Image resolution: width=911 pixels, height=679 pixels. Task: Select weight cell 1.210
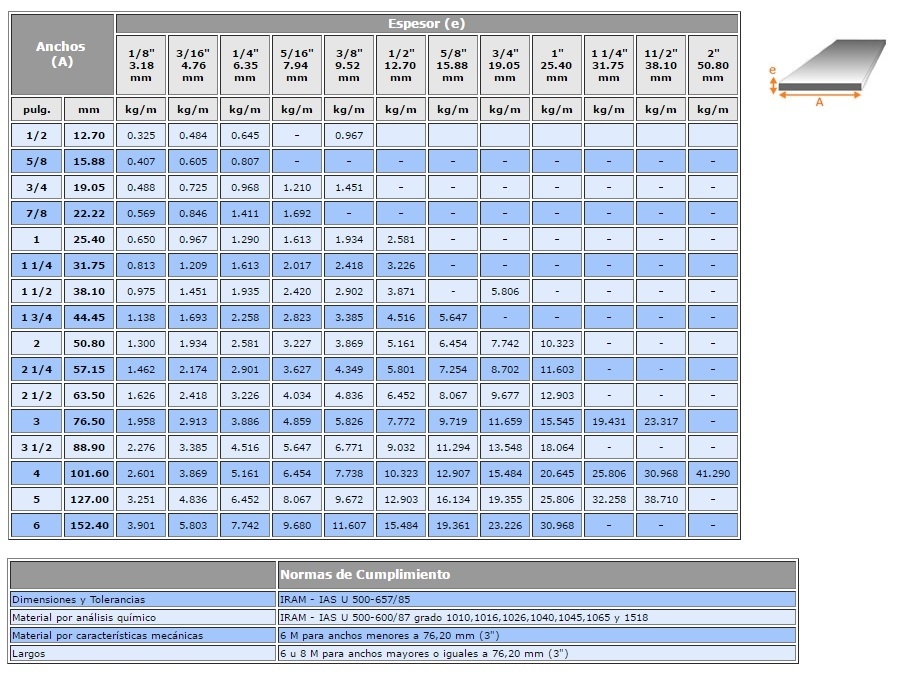(297, 188)
